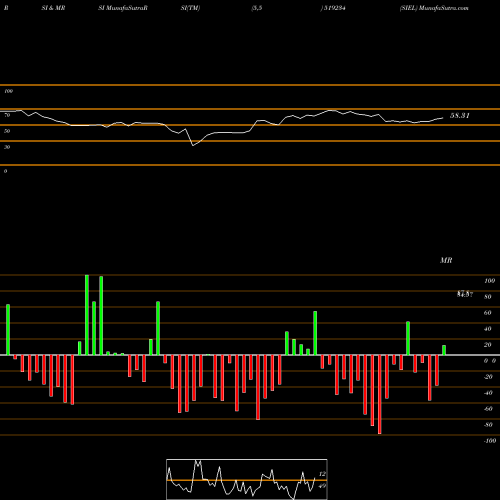This screenshot has width=500, height=500.
Task: Click the value 12 in mini chart
Action: (x=322, y=474)
